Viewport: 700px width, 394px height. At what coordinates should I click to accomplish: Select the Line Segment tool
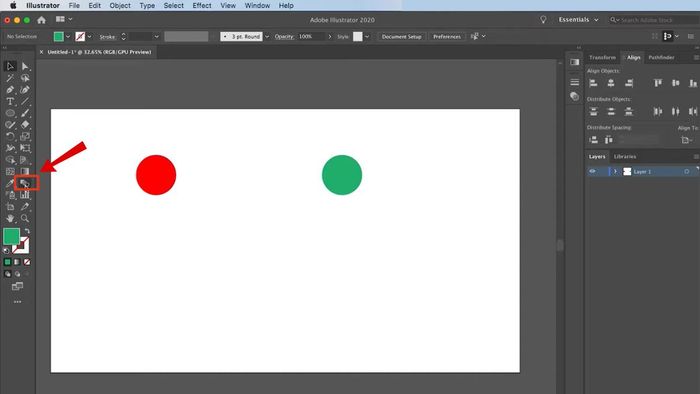point(25,102)
